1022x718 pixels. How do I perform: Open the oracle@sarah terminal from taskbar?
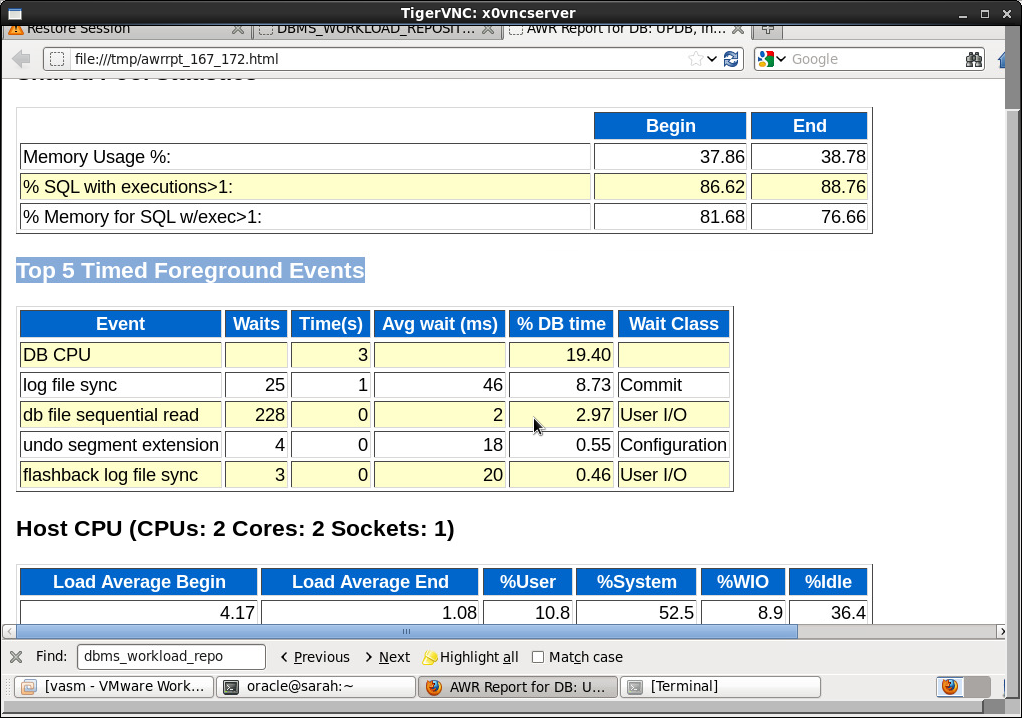pos(316,687)
